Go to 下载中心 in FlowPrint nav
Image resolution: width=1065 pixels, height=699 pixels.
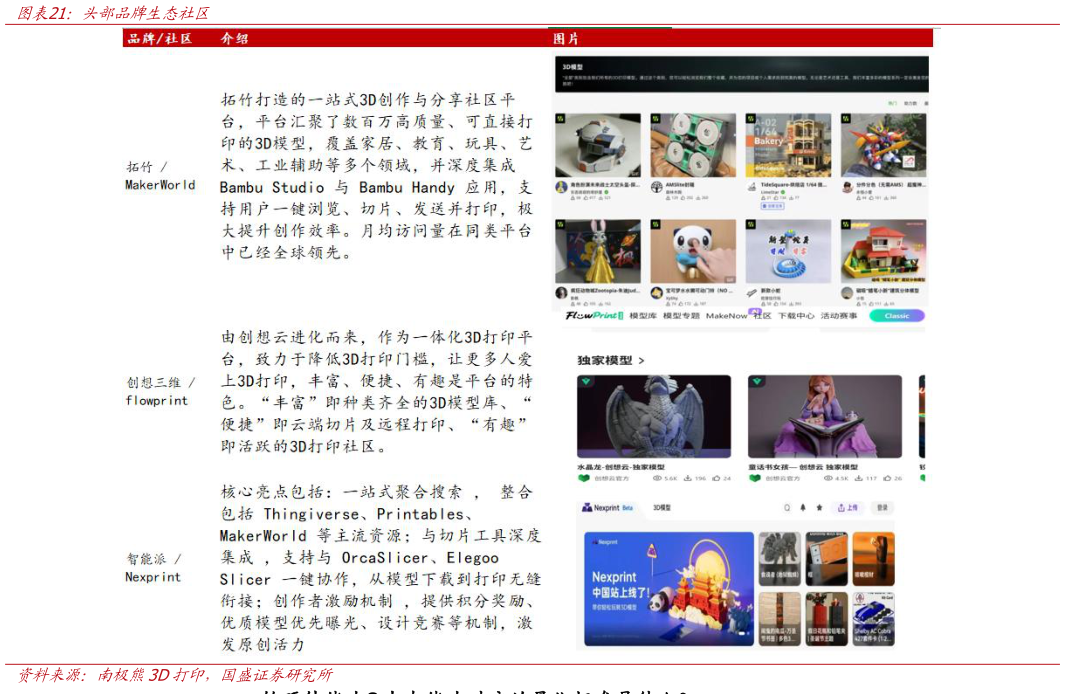(796, 315)
